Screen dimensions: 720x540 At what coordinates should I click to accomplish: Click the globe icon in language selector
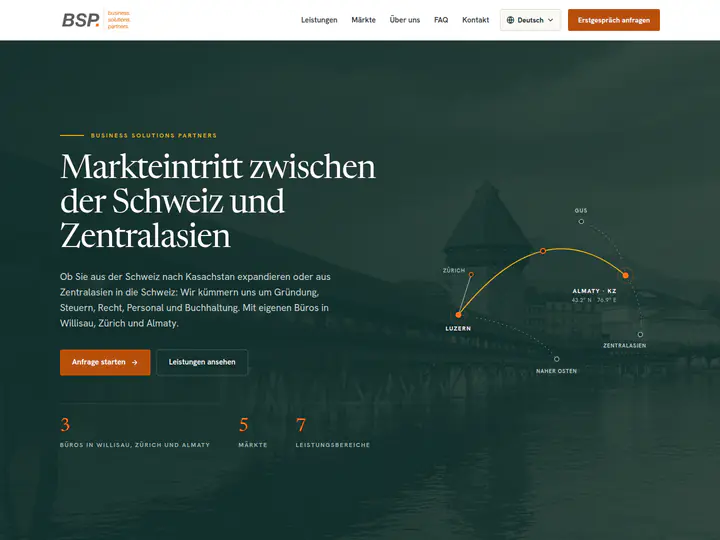click(x=510, y=20)
